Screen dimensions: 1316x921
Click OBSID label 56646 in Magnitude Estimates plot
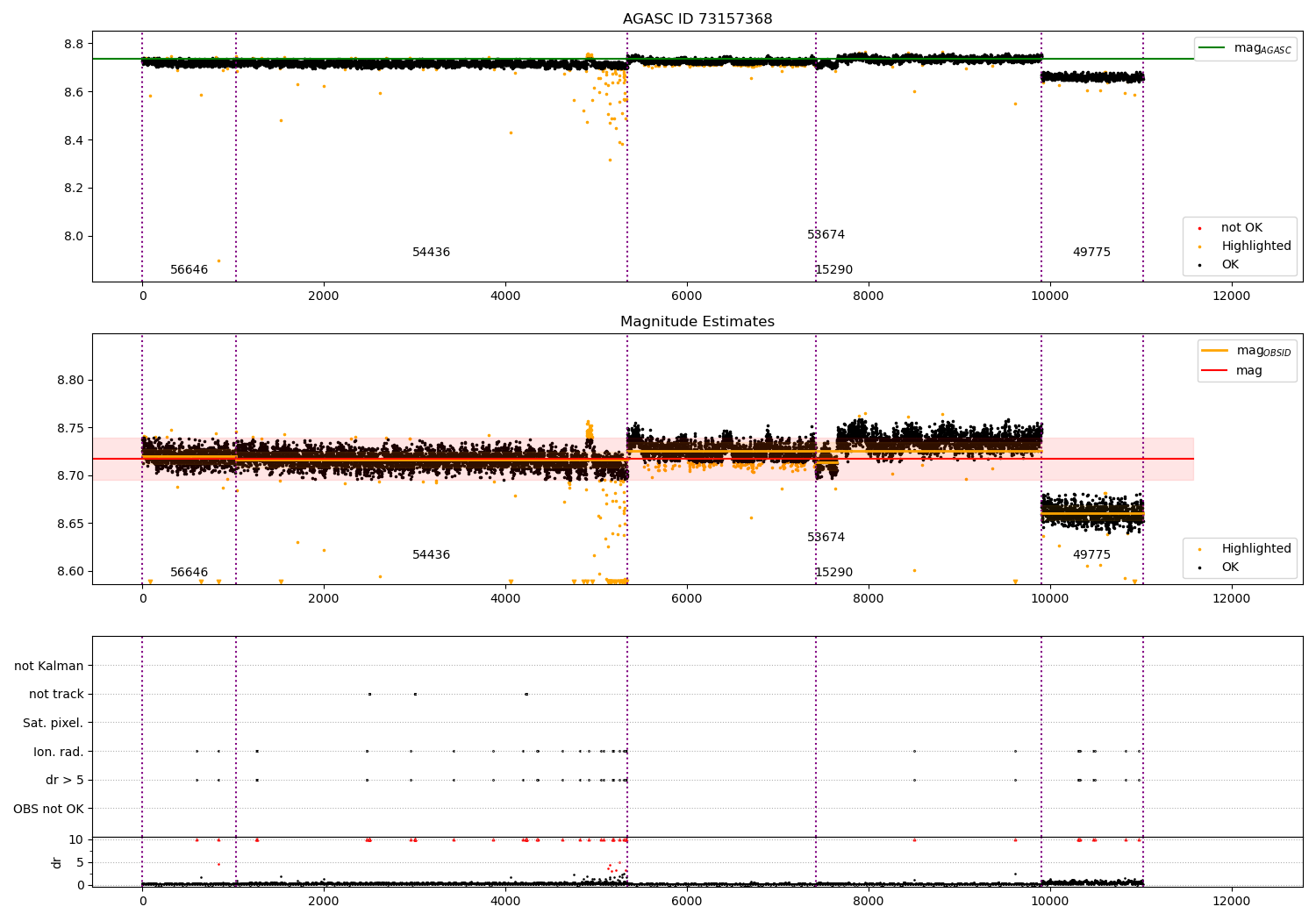pos(190,573)
